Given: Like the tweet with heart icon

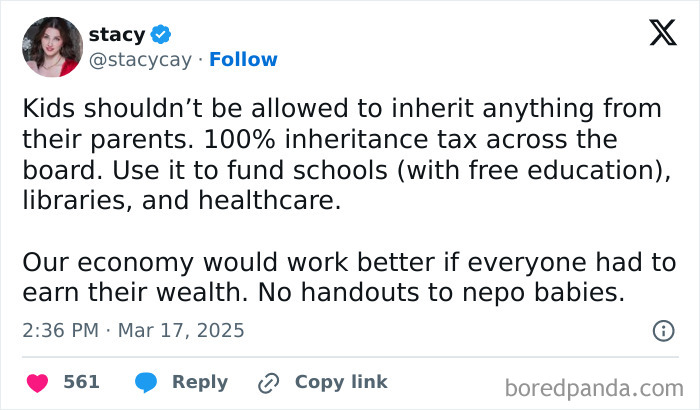Looking at the screenshot, I should tap(37, 382).
